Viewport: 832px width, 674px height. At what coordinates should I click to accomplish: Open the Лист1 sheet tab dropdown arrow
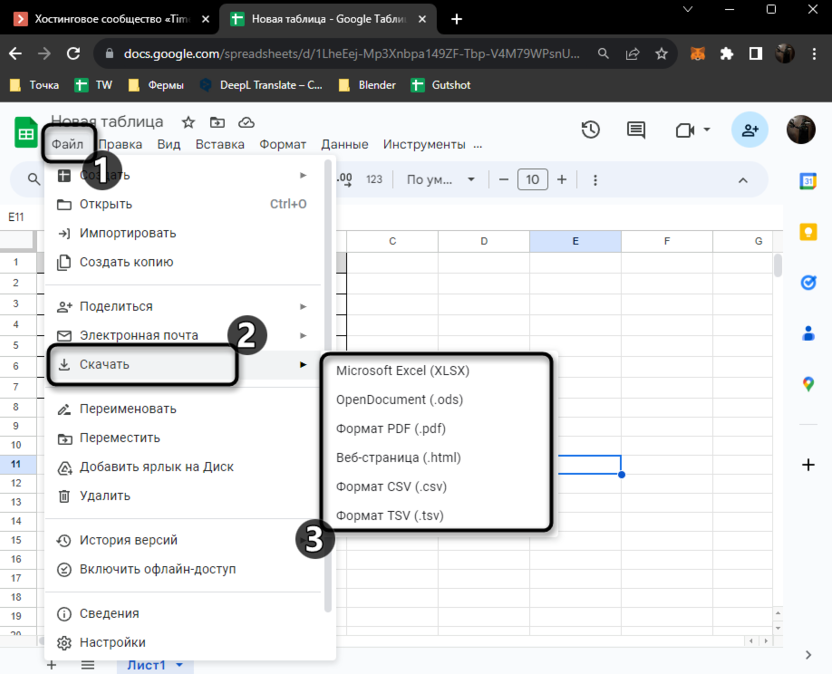pyautogui.click(x=180, y=665)
